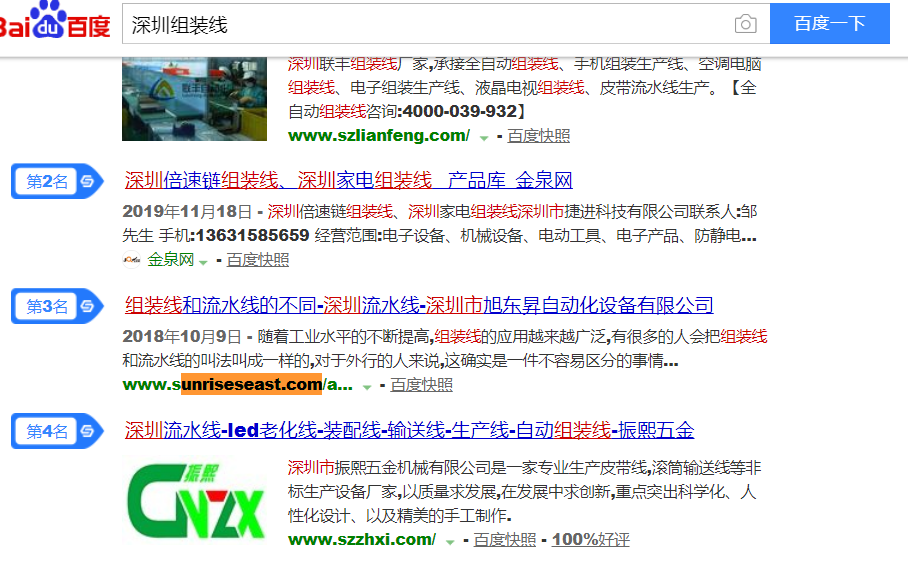The image size is (908, 568).
Task: Click the 金泉网 site favicon
Action: pos(131,260)
